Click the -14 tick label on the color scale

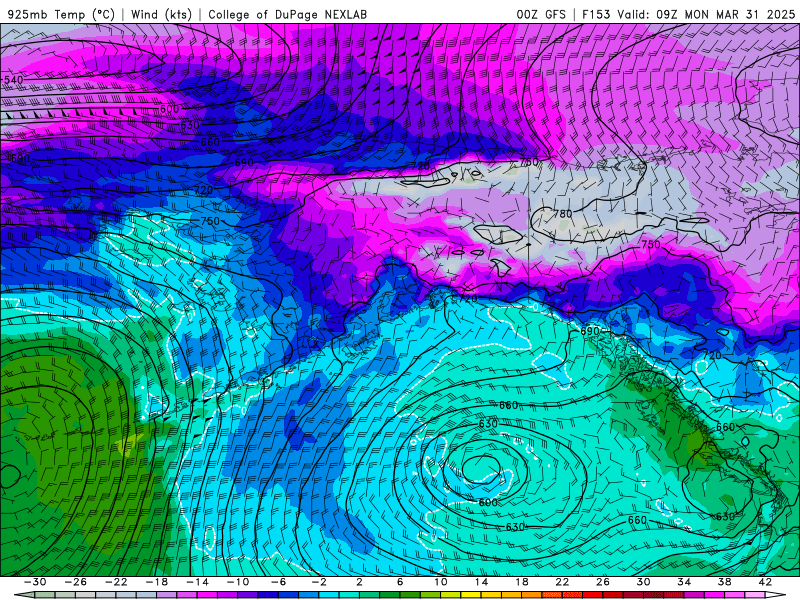(198, 582)
